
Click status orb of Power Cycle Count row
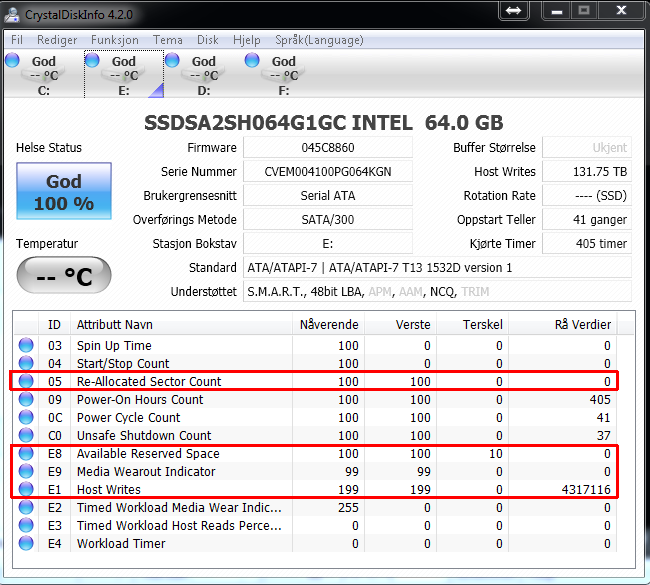[x=26, y=418]
